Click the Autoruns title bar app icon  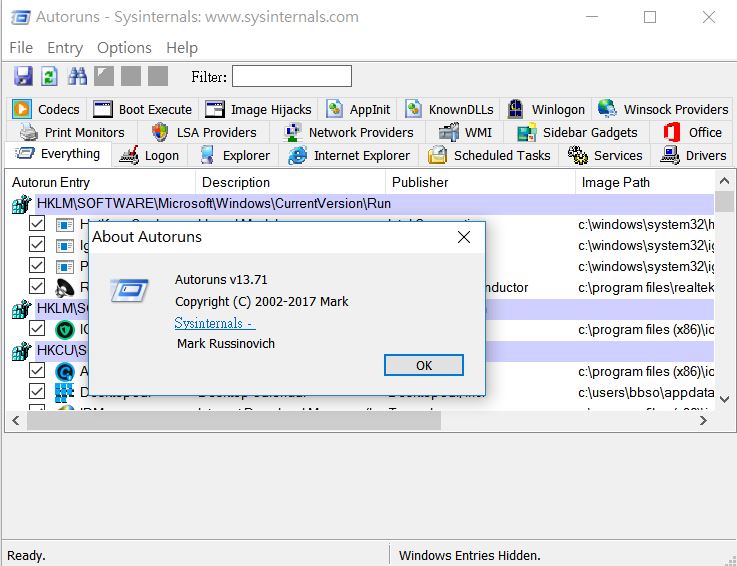[20, 17]
